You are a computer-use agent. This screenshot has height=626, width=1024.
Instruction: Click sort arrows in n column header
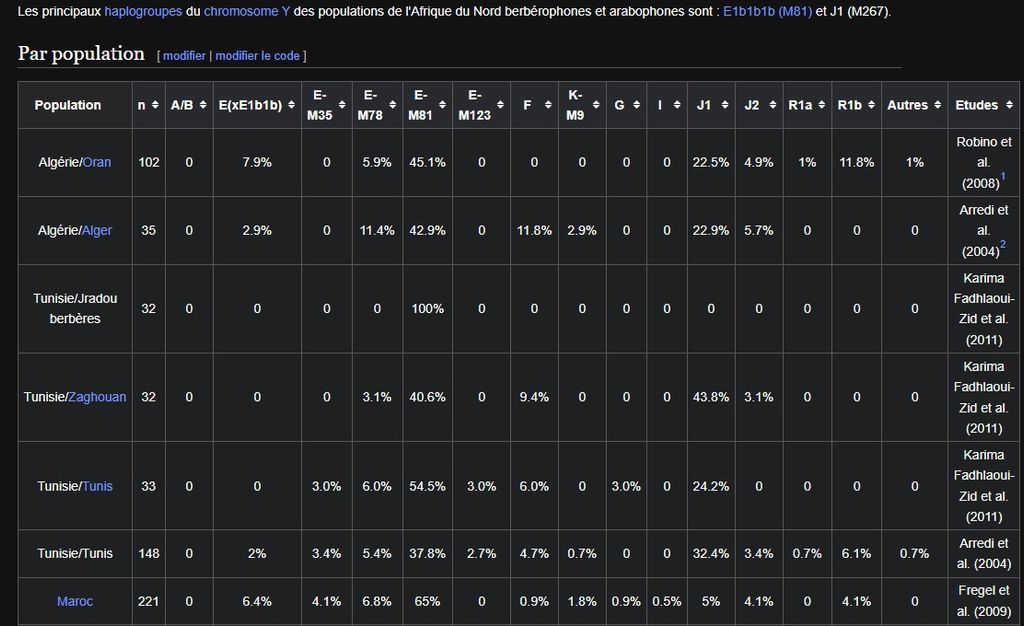pos(156,105)
